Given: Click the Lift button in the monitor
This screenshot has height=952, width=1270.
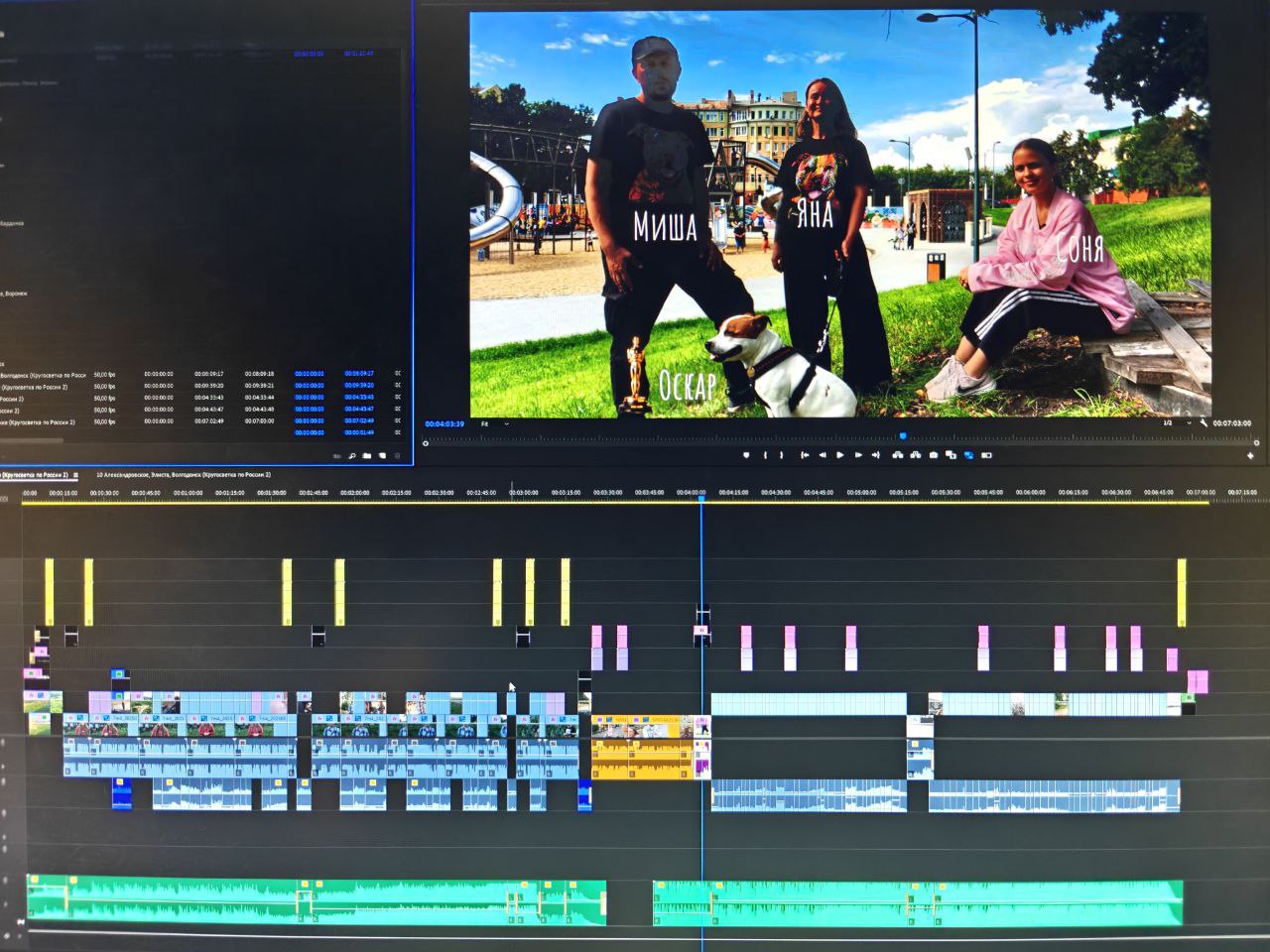Looking at the screenshot, I should pos(897,455).
